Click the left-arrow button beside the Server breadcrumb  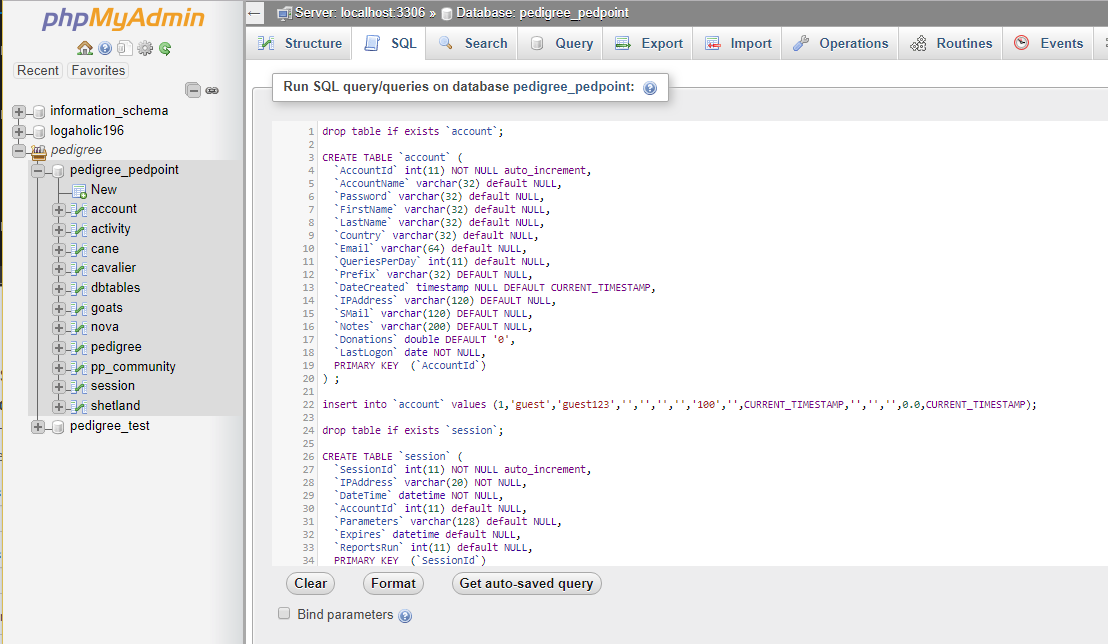[x=255, y=13]
